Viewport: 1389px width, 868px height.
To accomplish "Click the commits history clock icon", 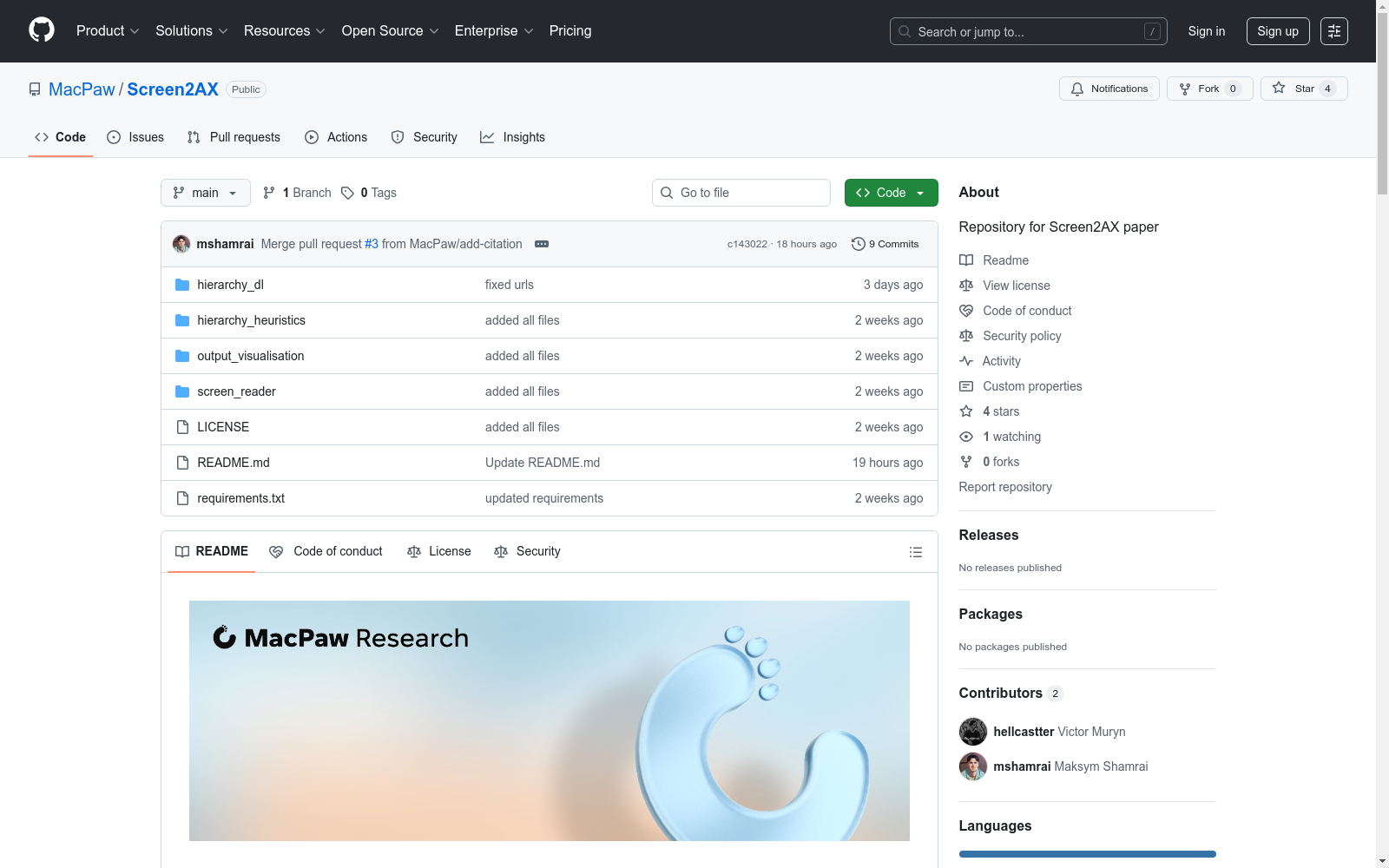I will tap(859, 244).
